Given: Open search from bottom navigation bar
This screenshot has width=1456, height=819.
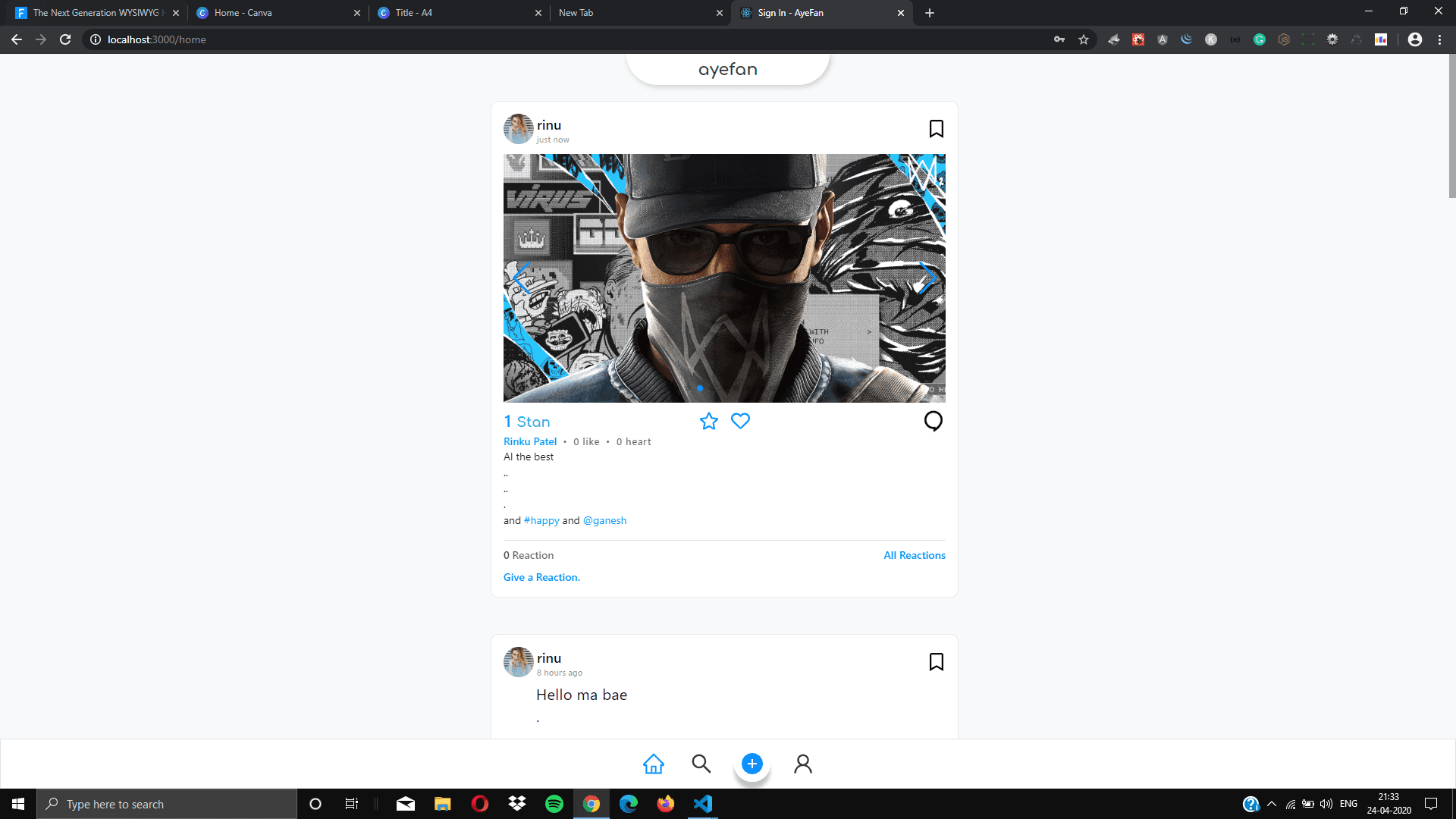Looking at the screenshot, I should tap(701, 764).
